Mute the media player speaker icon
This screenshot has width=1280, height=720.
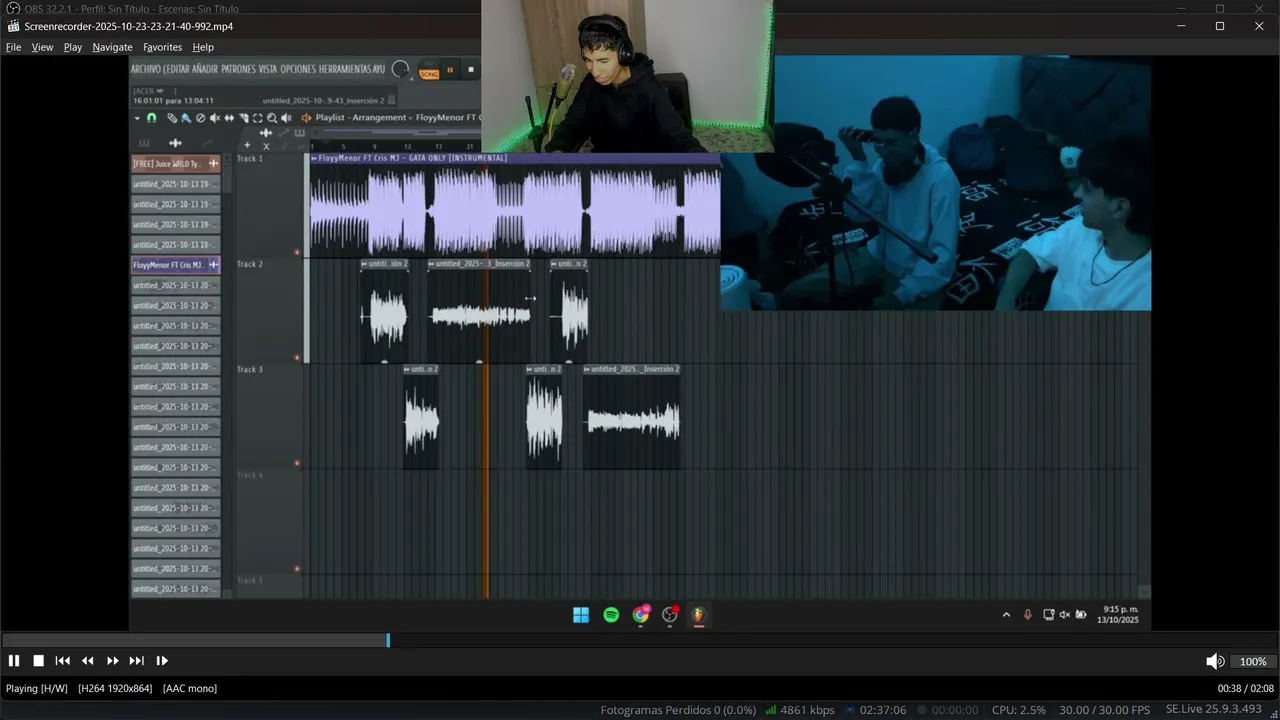(x=1215, y=661)
